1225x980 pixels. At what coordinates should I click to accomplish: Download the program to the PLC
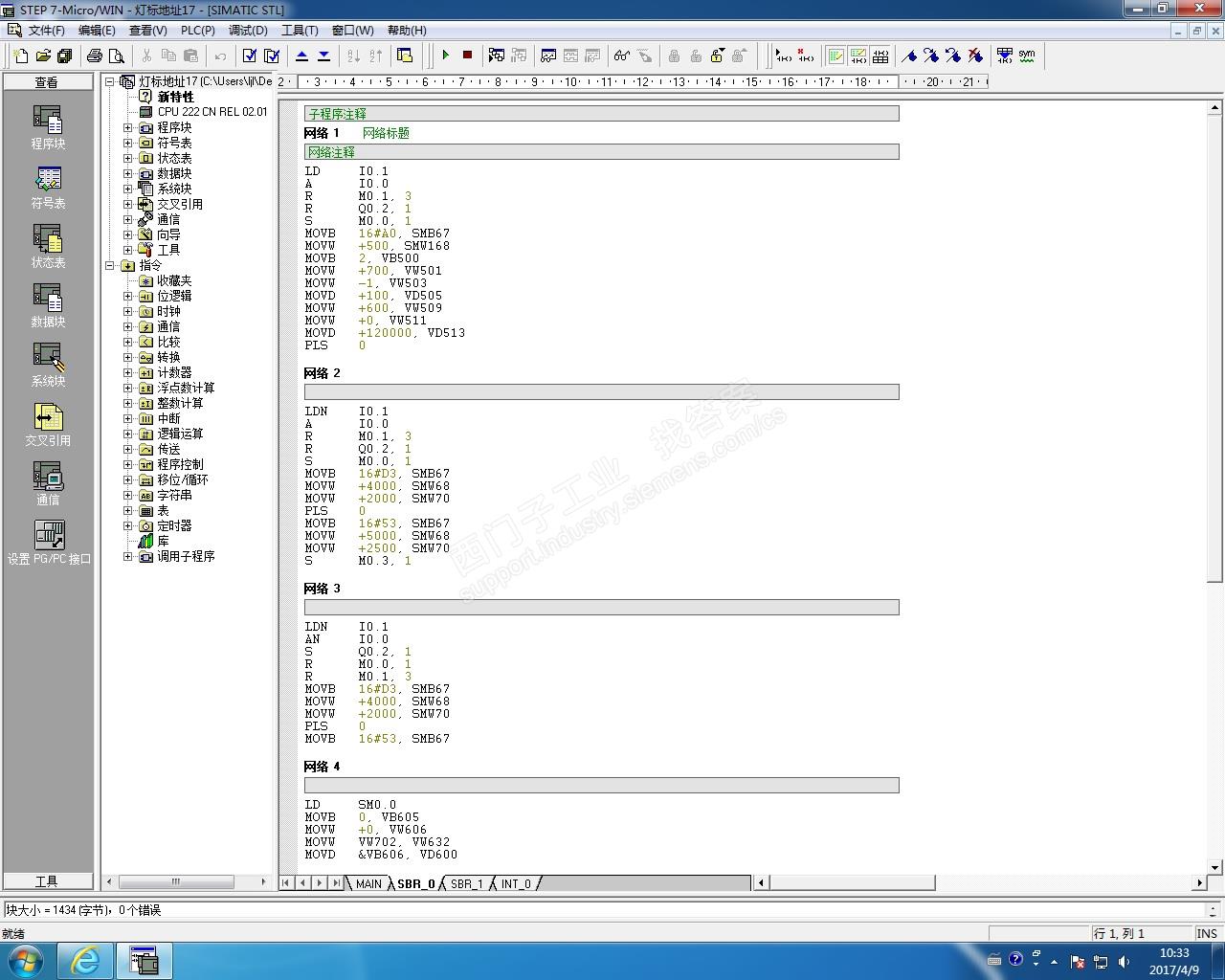click(x=323, y=56)
